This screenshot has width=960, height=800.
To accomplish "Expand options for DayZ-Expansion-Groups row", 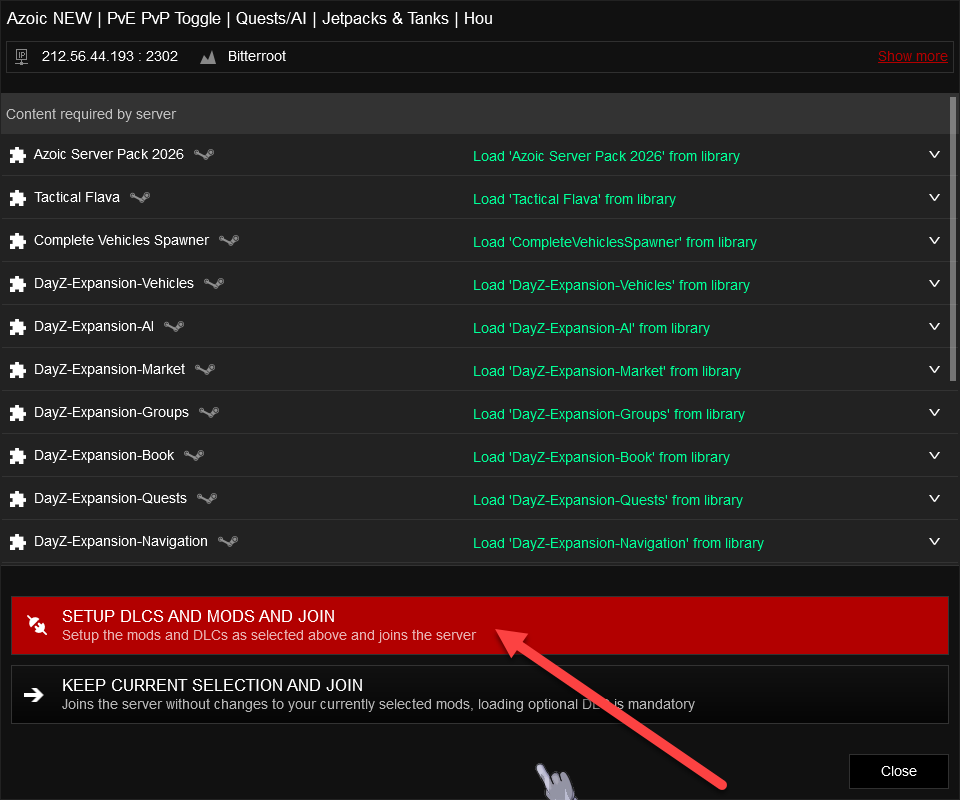I will pos(934,413).
